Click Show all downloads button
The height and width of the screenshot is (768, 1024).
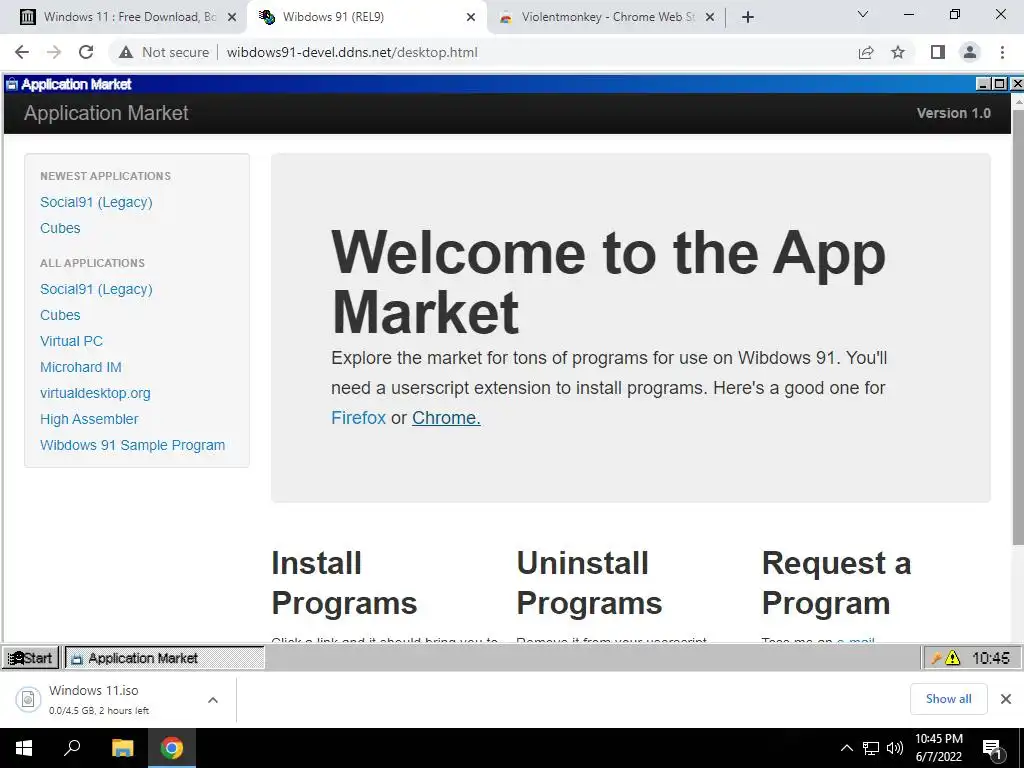coord(948,699)
